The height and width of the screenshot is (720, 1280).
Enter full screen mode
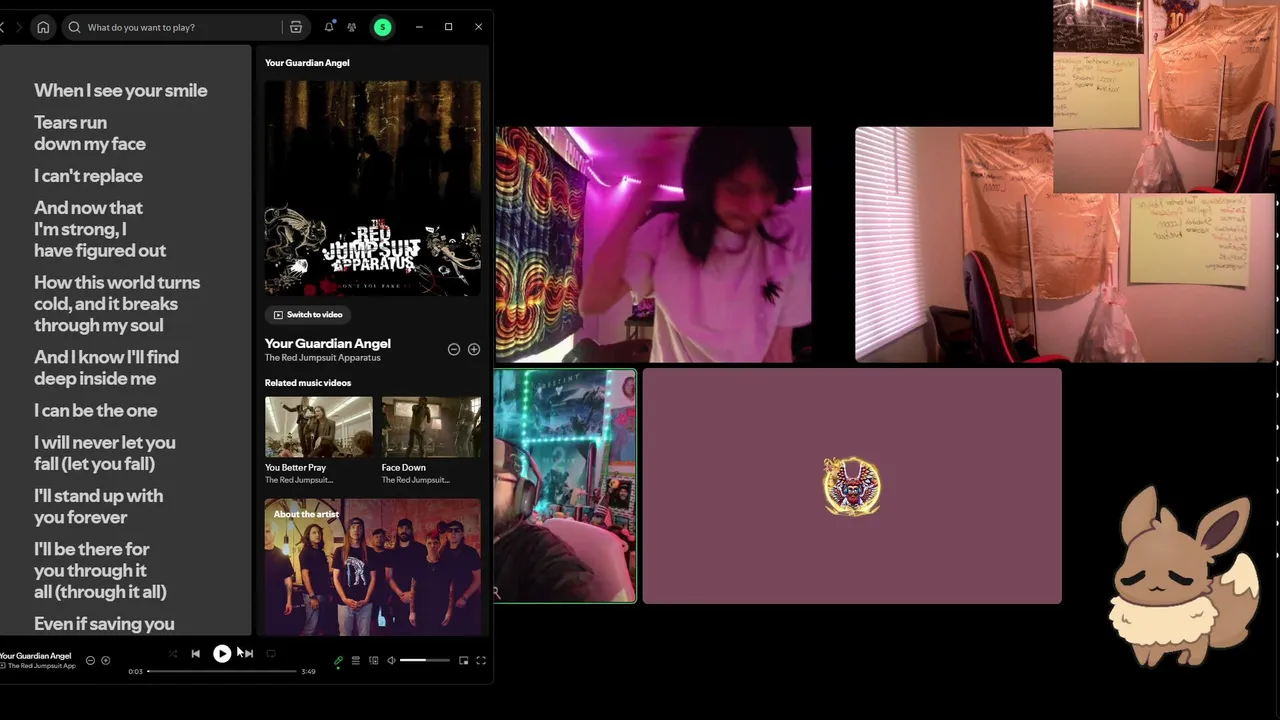(481, 660)
